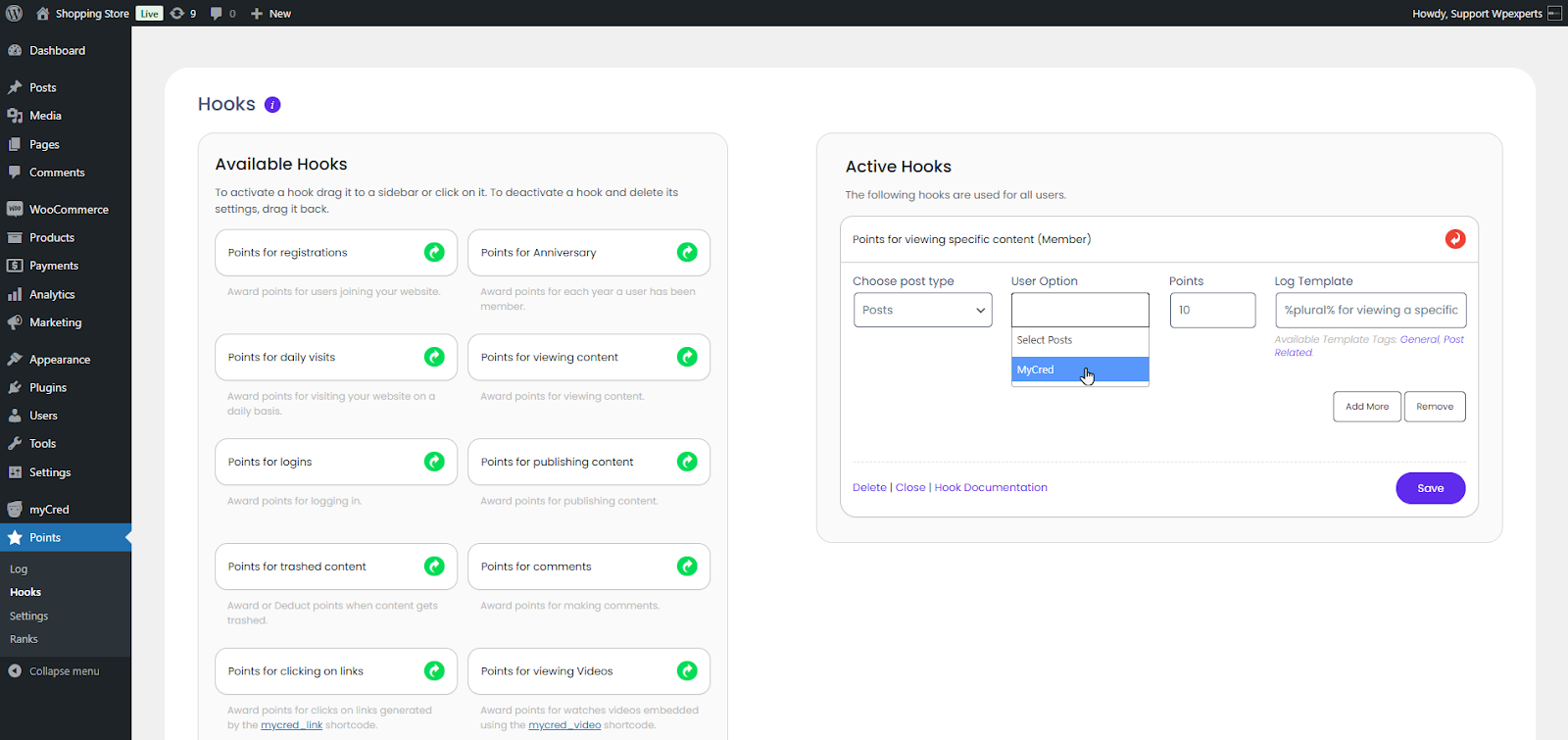Open WooCommerce in the sidebar menu
1568x740 pixels.
69,210
